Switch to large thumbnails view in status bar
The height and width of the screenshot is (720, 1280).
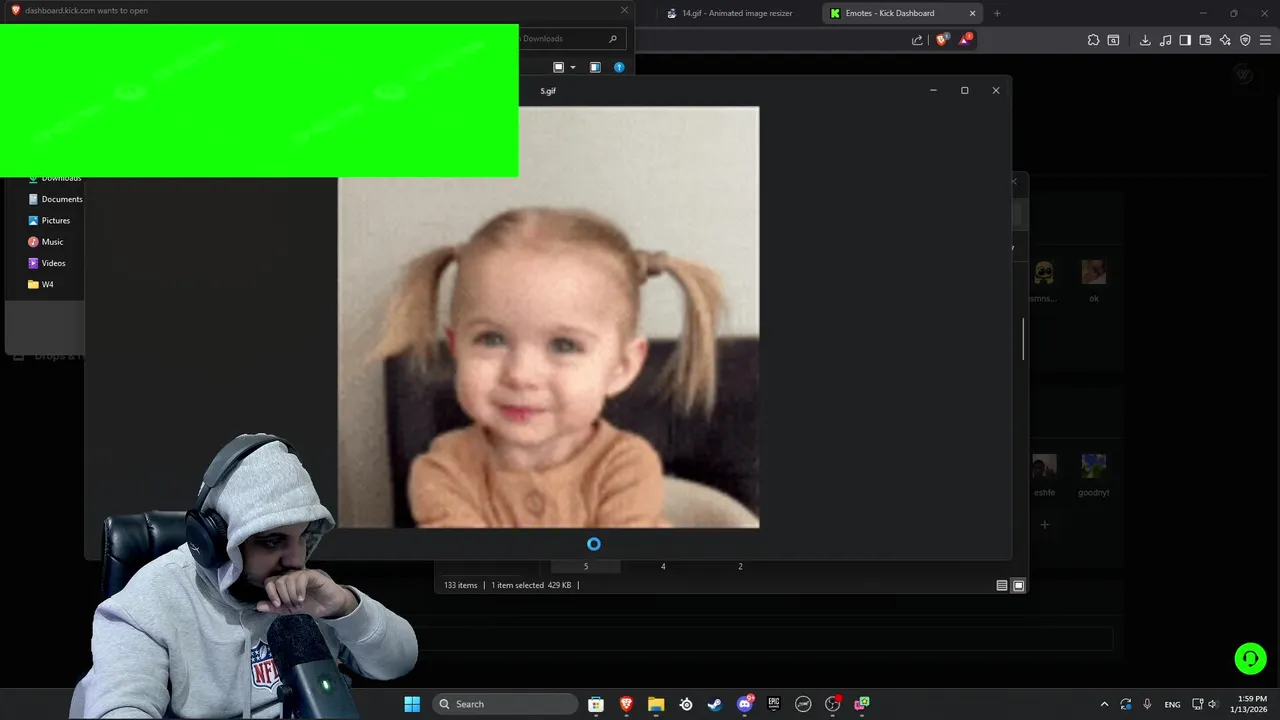coord(1019,586)
